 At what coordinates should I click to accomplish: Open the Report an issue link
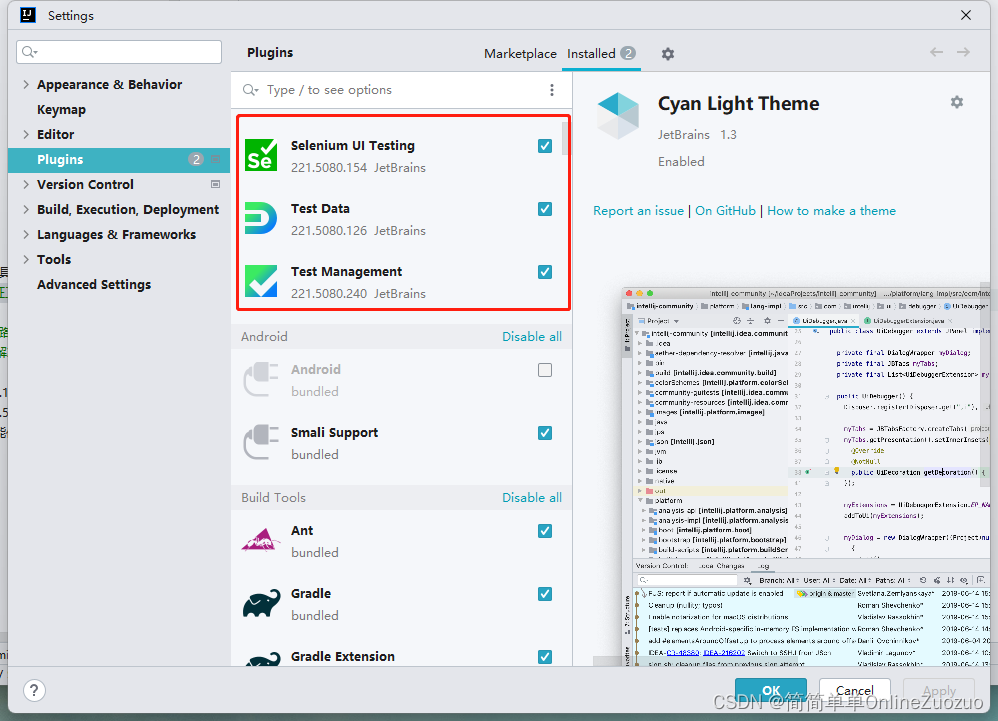click(638, 211)
